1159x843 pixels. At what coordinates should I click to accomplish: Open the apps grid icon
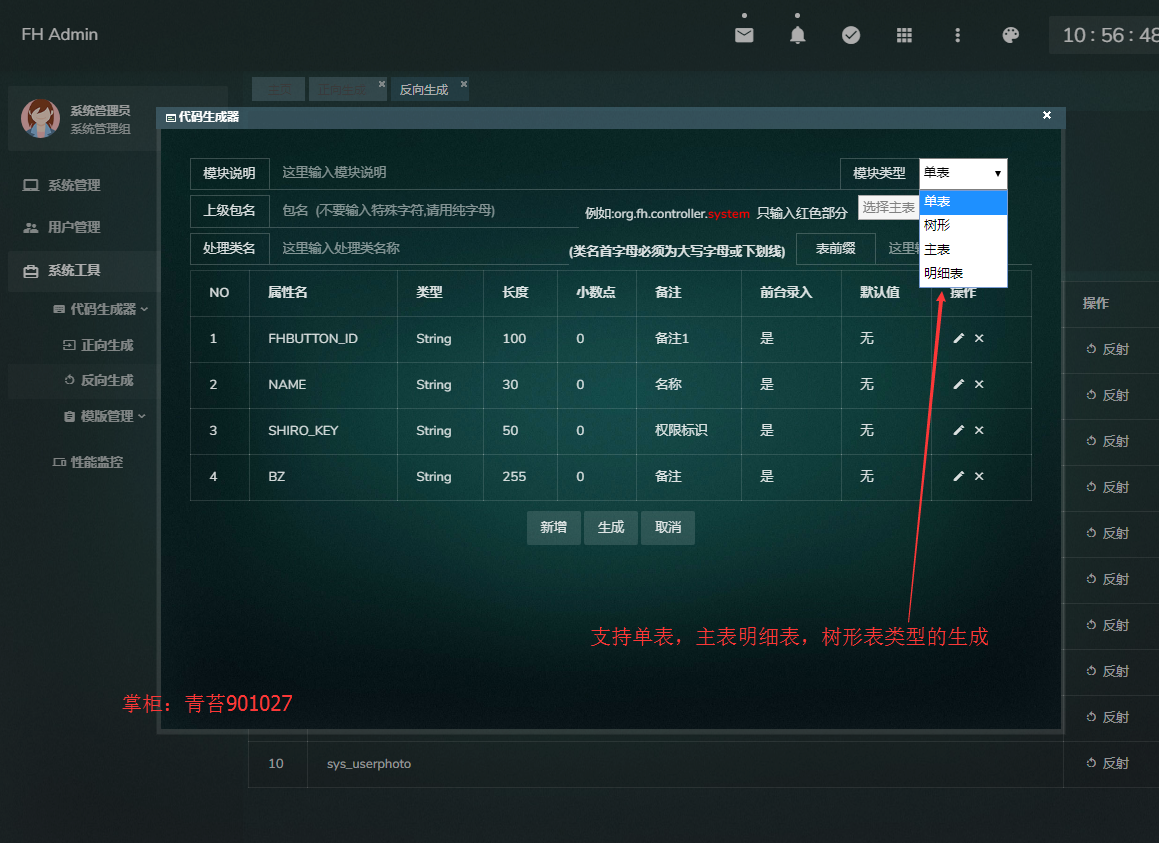pos(904,35)
